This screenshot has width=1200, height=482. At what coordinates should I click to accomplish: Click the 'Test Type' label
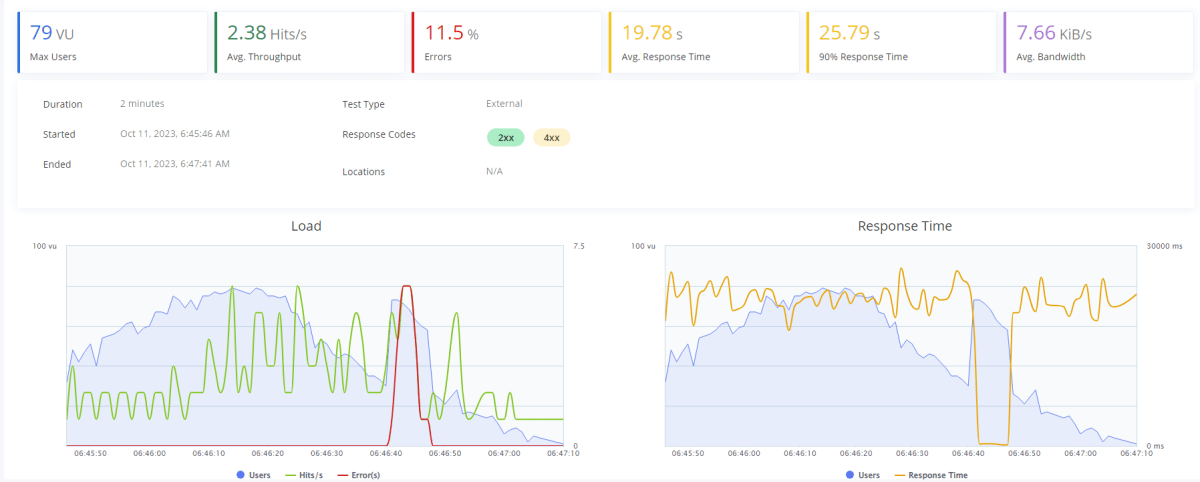point(363,104)
